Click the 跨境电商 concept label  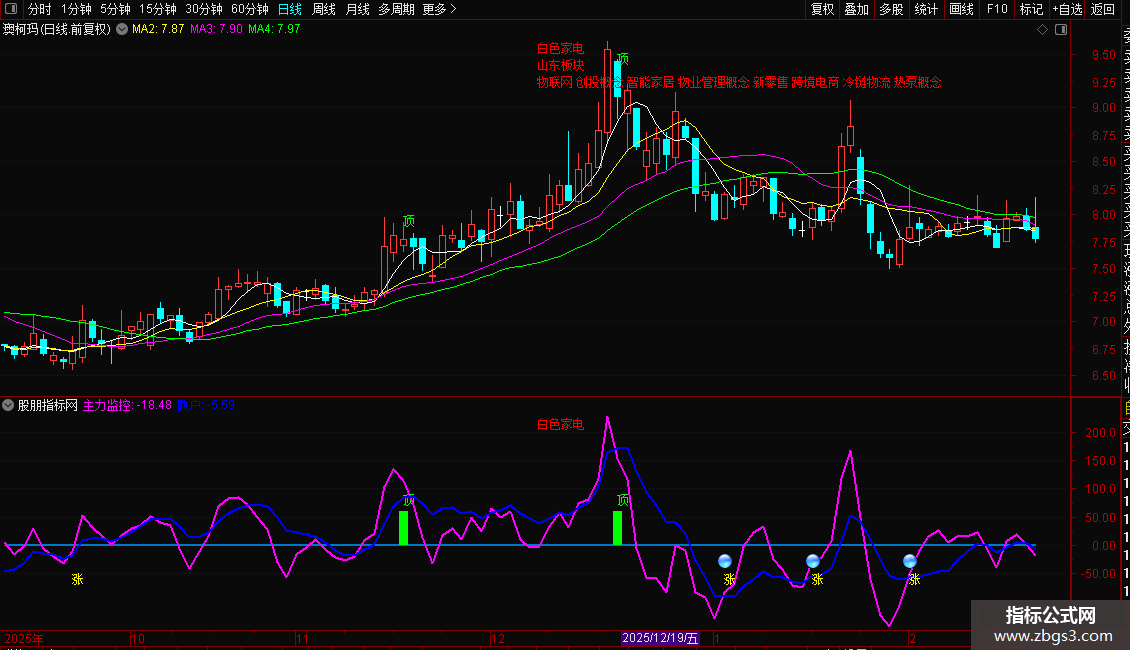(x=816, y=82)
